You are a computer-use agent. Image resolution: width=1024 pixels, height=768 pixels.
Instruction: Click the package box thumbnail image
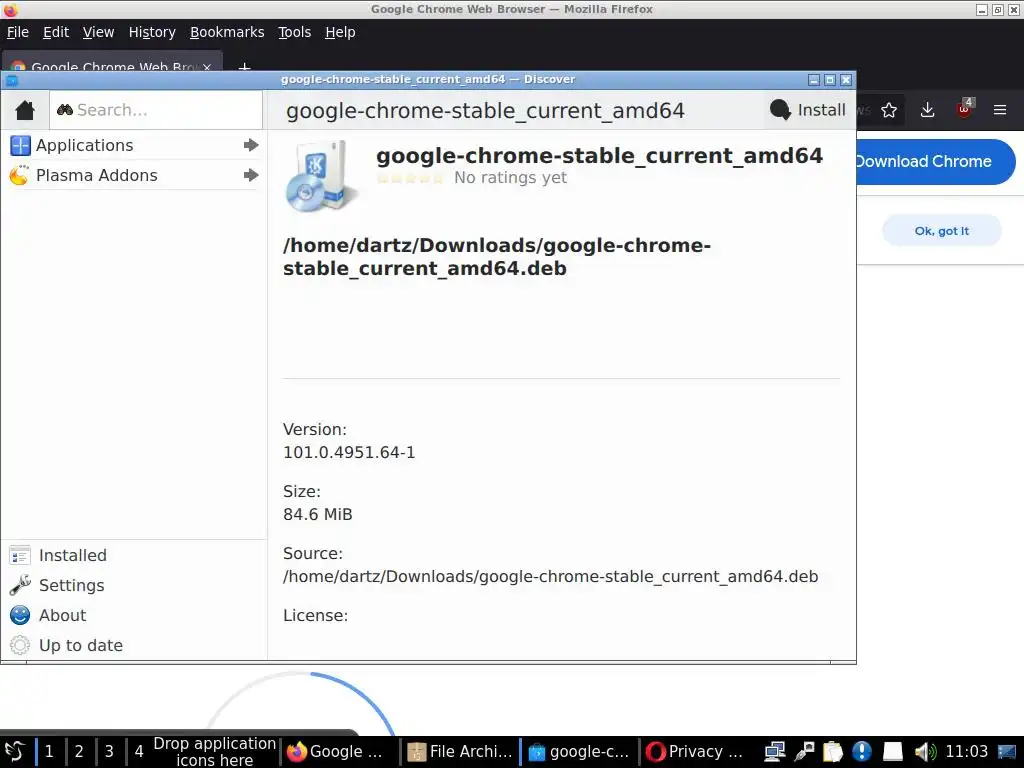pyautogui.click(x=321, y=176)
